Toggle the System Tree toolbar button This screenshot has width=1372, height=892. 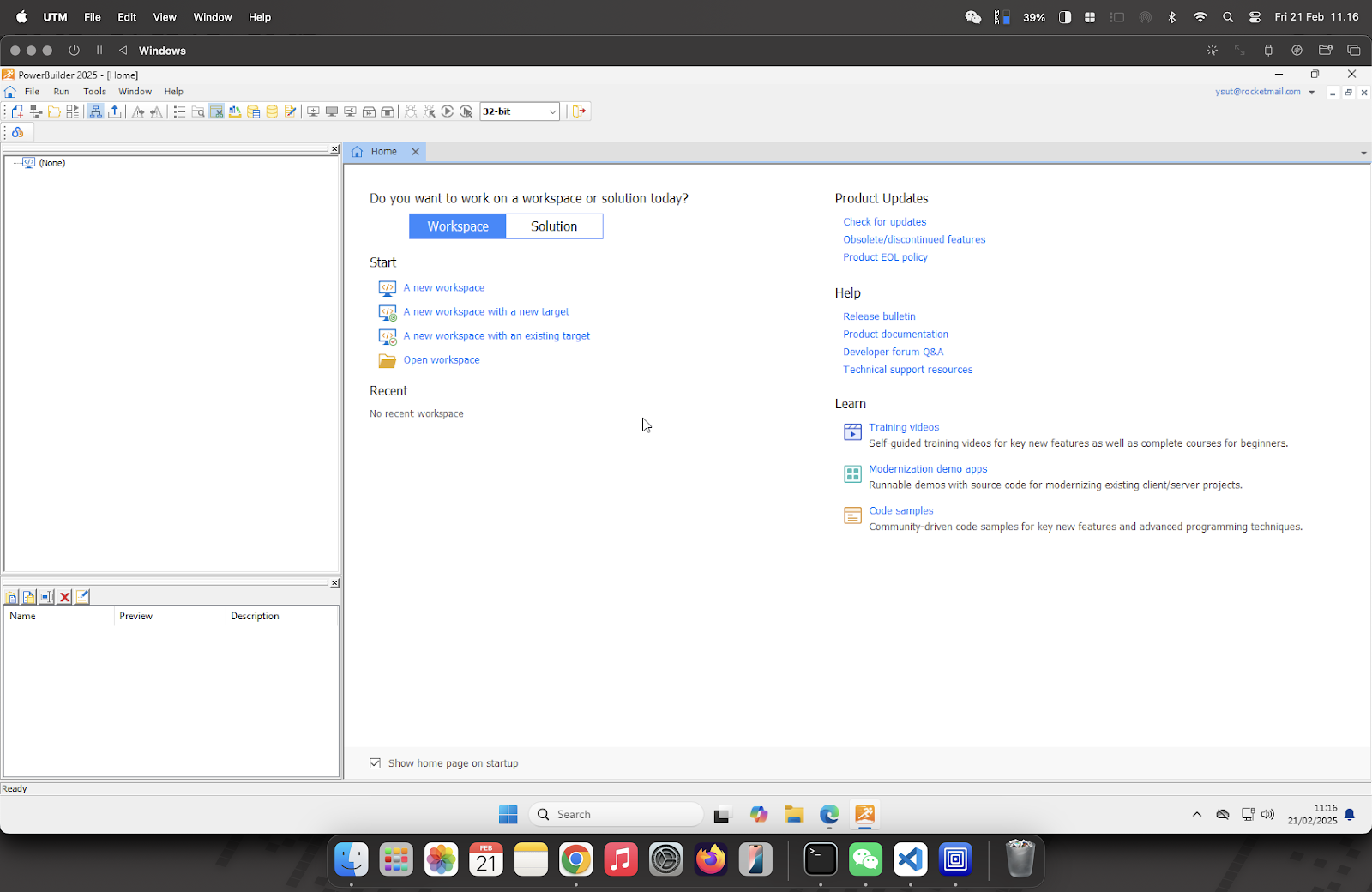coord(95,111)
